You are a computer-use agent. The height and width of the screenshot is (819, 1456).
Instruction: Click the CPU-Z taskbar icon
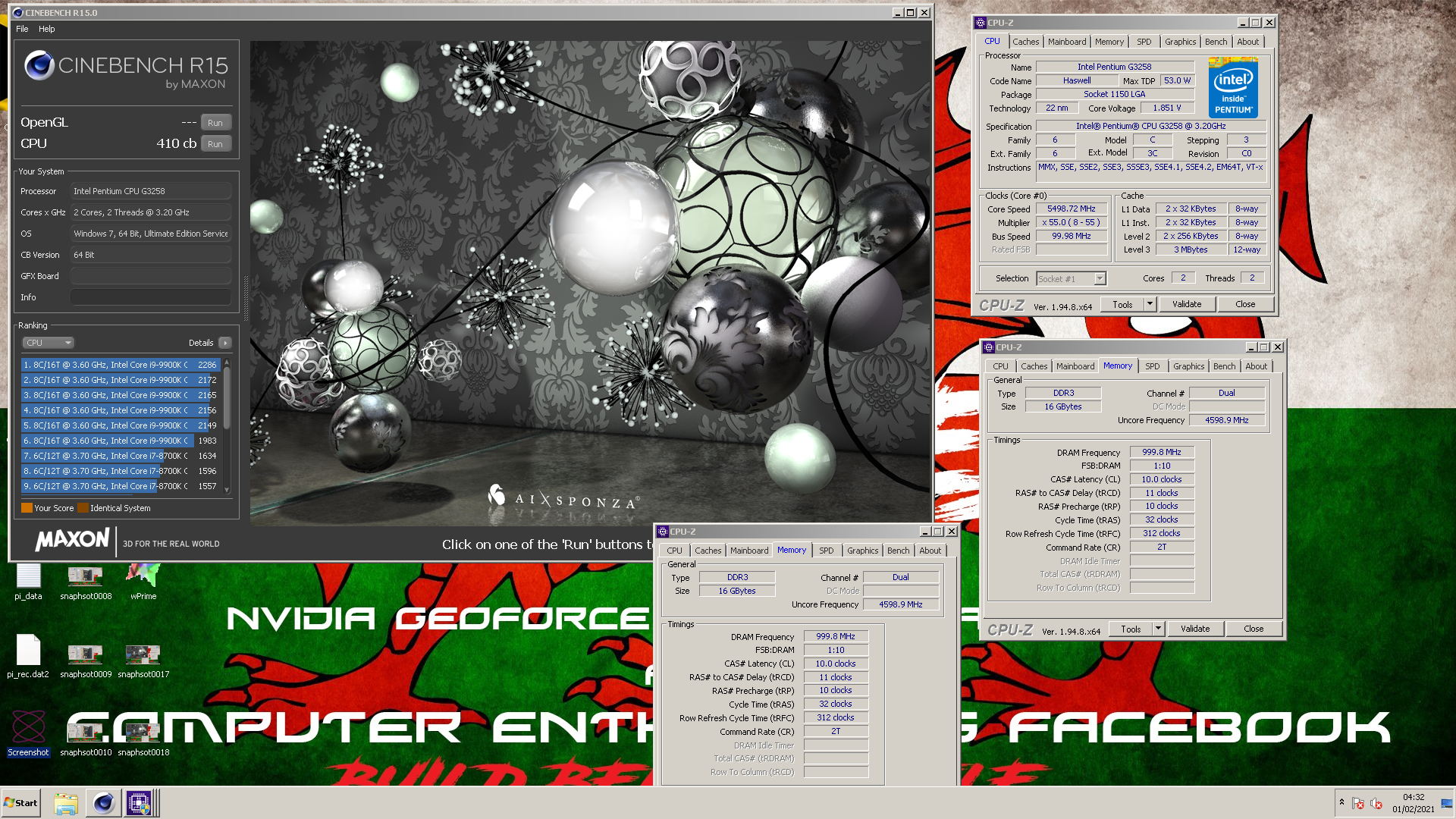pyautogui.click(x=139, y=803)
